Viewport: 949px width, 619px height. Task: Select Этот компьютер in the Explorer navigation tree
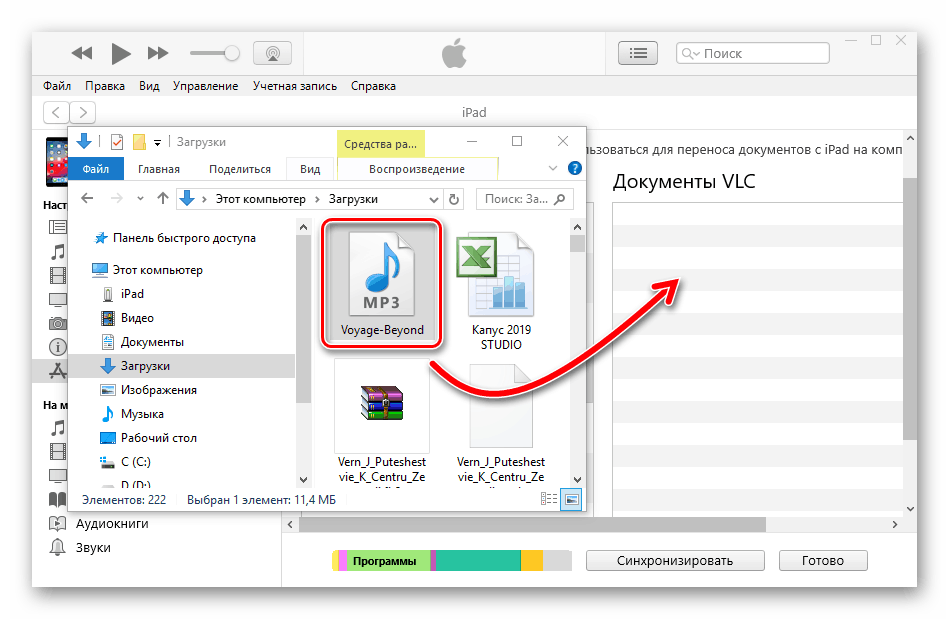point(157,270)
